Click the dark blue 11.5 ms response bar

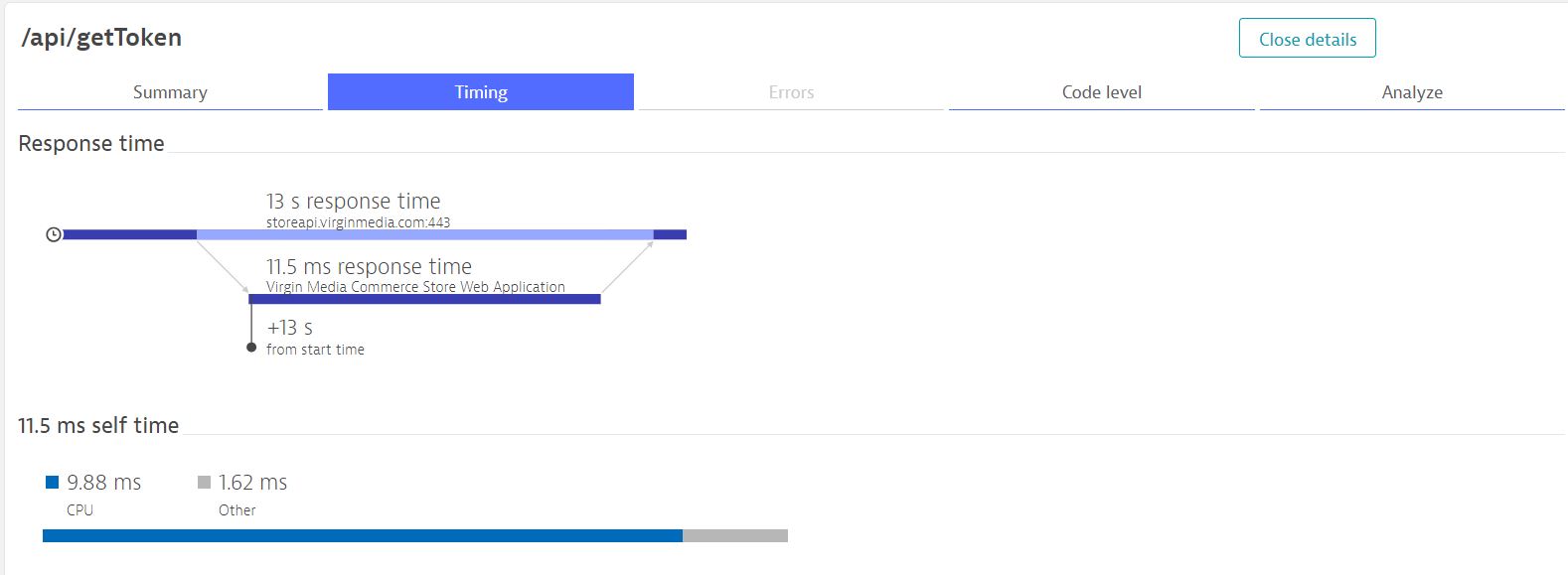[x=424, y=299]
